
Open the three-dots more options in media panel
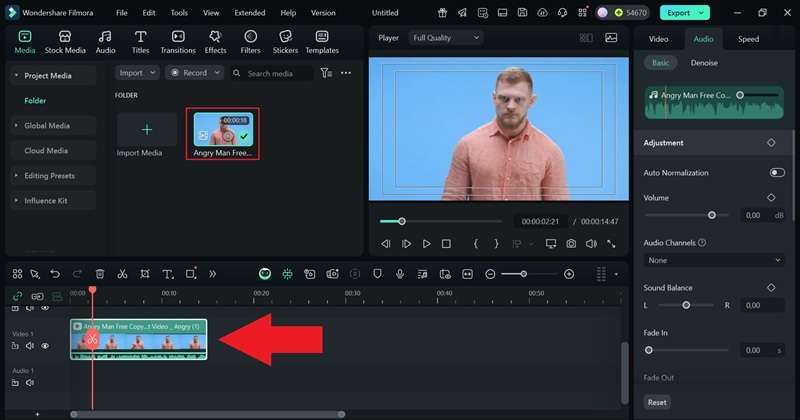[346, 73]
